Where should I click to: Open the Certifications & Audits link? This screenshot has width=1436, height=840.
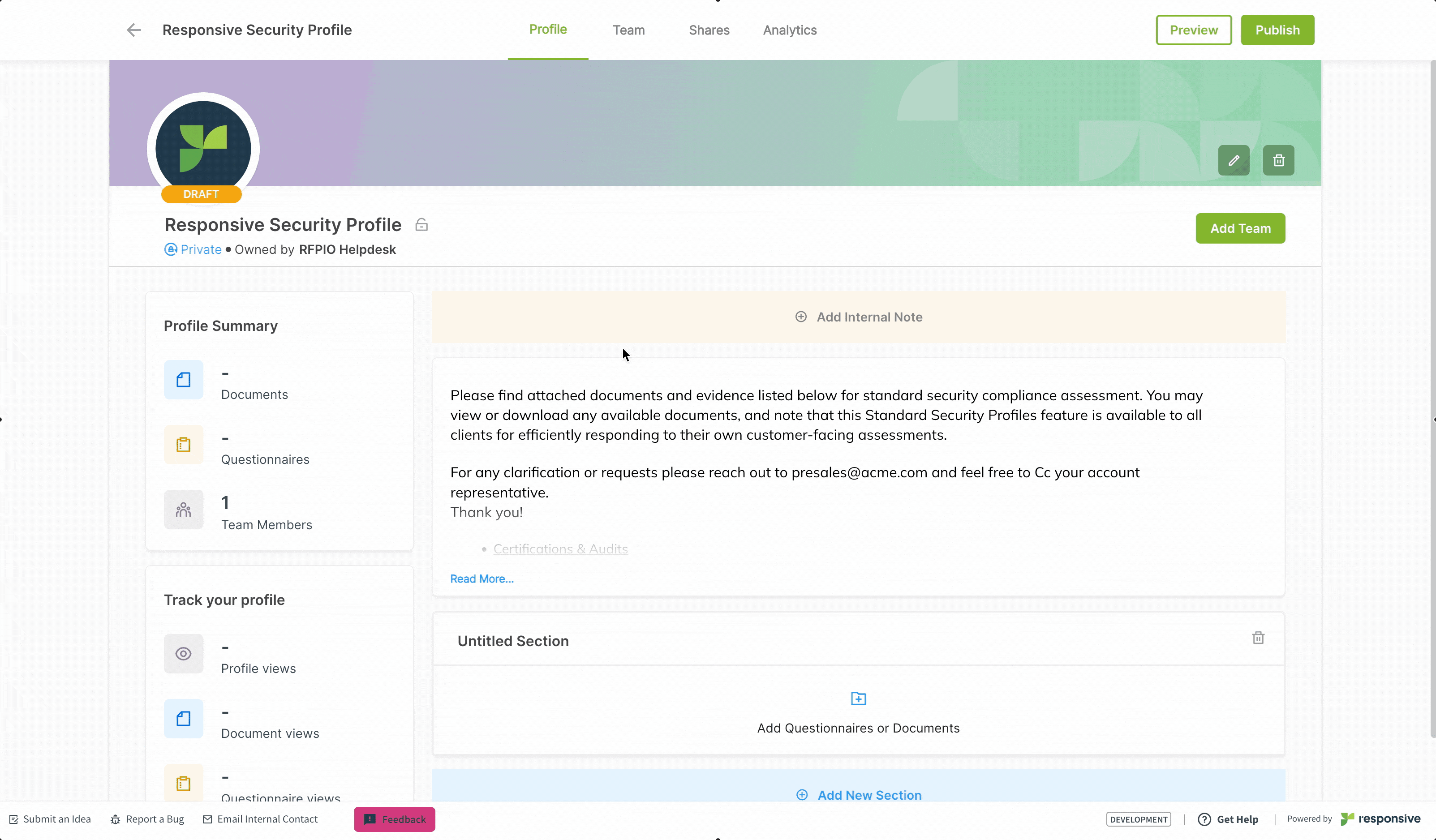click(x=560, y=549)
